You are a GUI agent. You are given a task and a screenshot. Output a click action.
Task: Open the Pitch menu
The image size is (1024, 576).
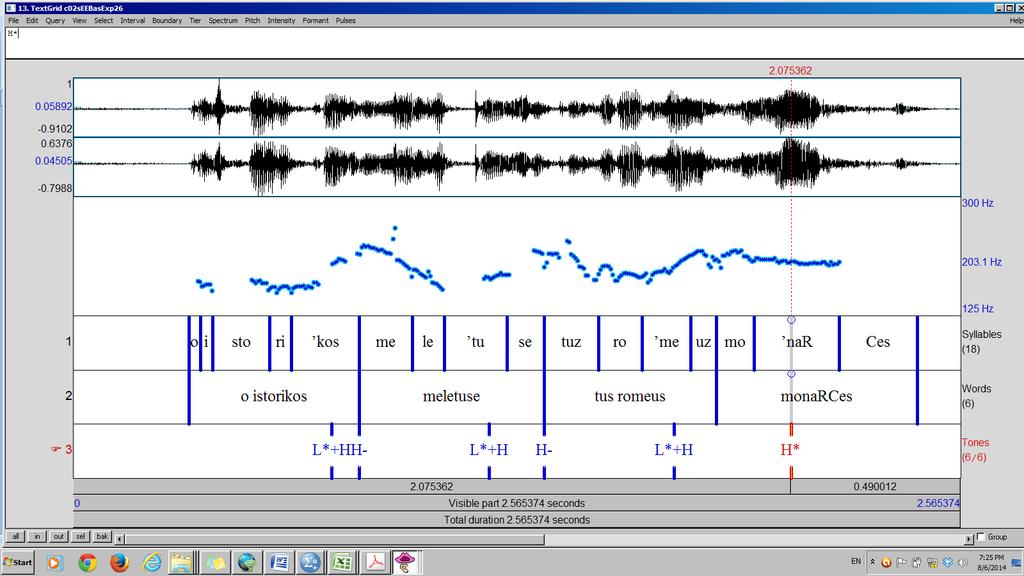coord(253,20)
